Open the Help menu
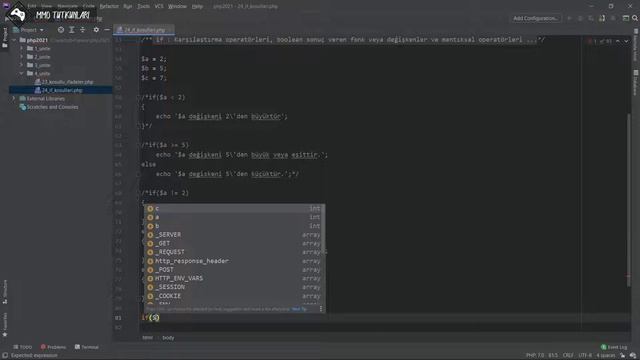 [197, 6]
